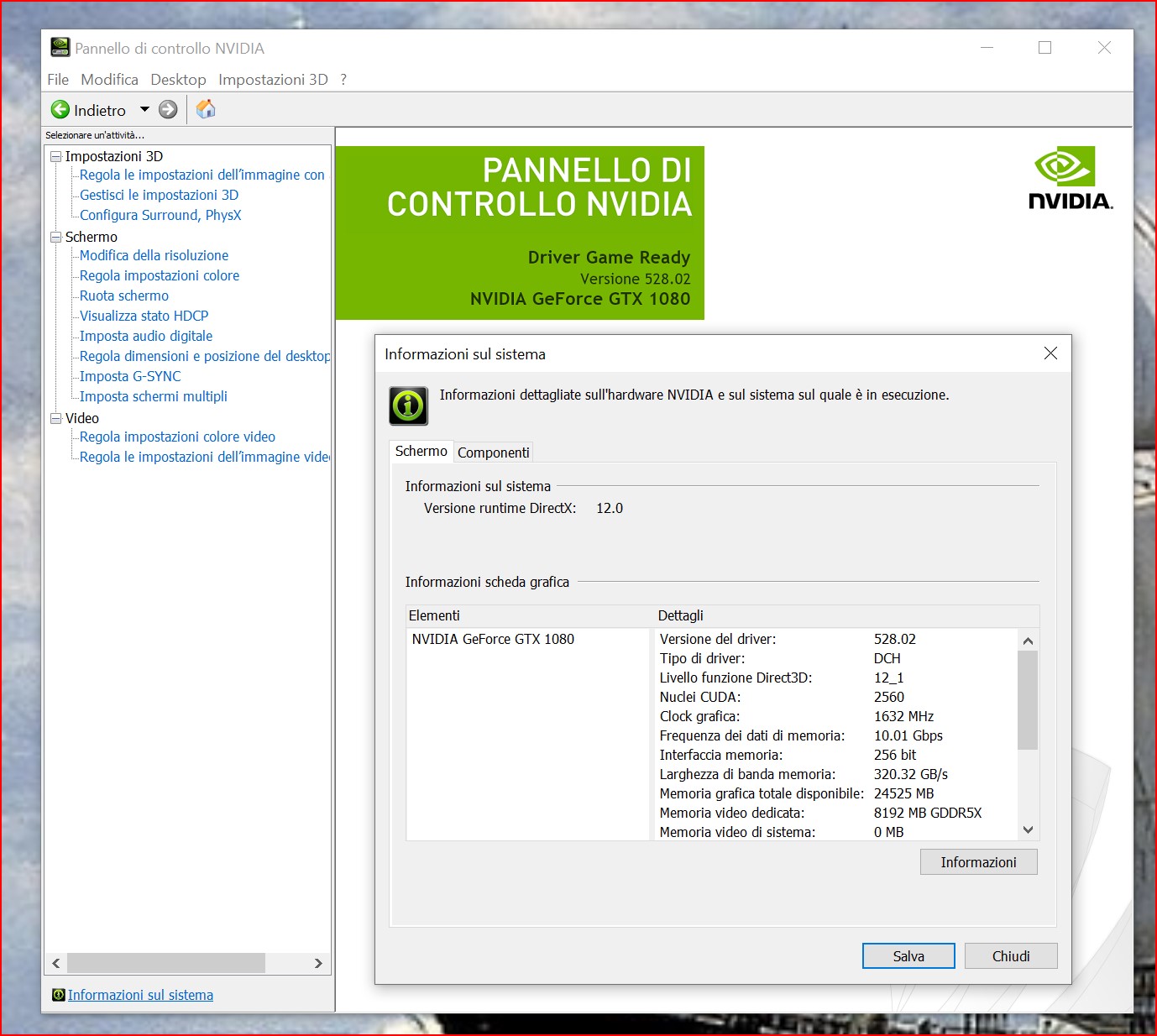Open the File menu
The image size is (1157, 1036).
[x=58, y=80]
